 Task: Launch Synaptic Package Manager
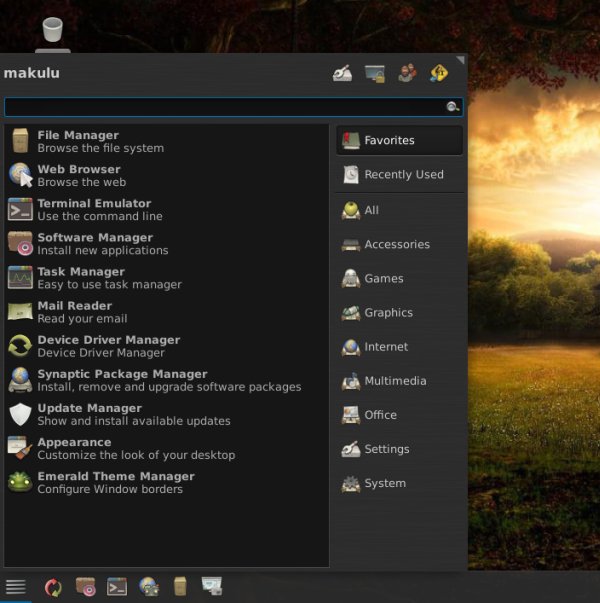pos(122,380)
